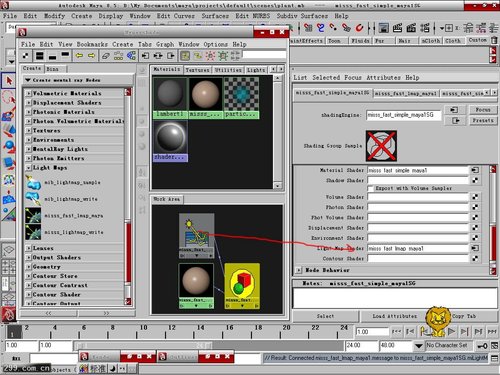This screenshot has width=500, height=375.
Task: Click the Presets button
Action: point(483,120)
